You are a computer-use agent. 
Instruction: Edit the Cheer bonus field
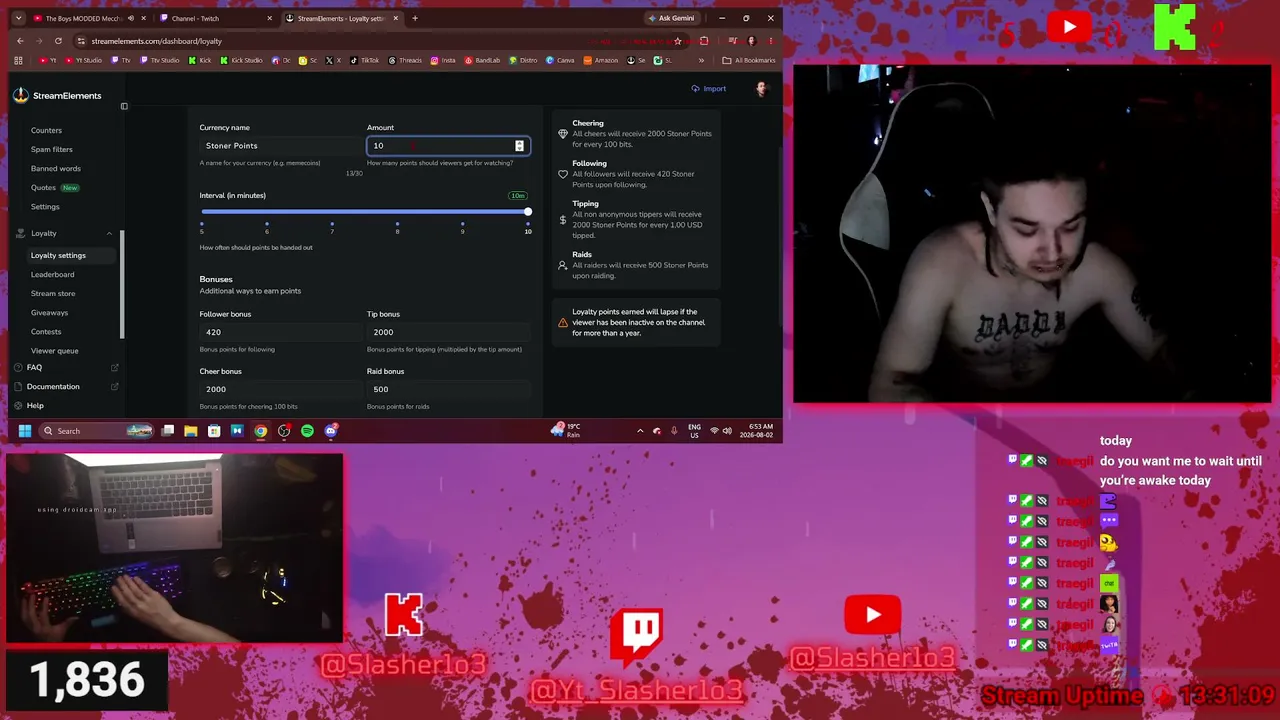pos(280,389)
